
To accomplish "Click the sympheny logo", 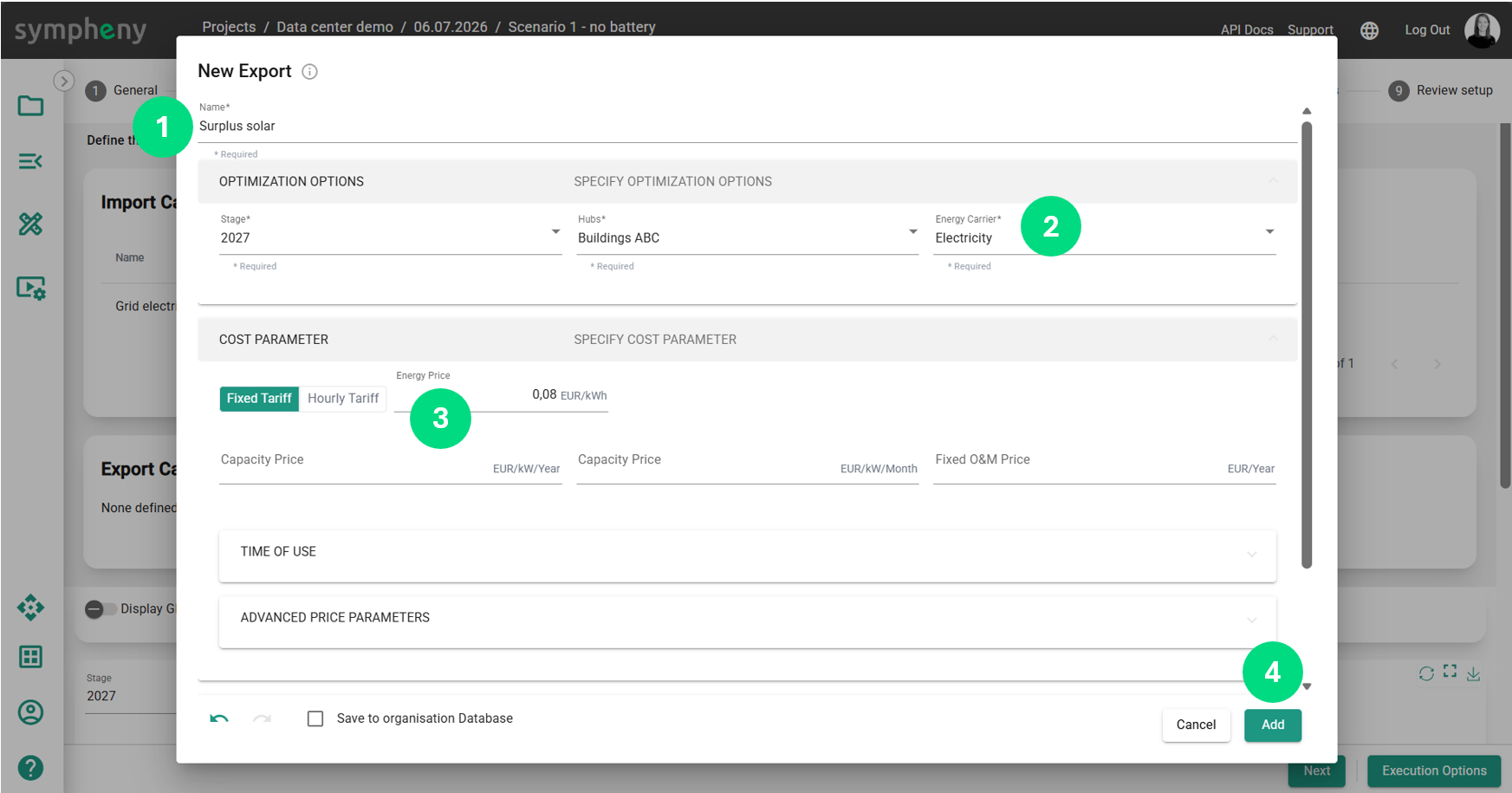I will pyautogui.click(x=81, y=30).
